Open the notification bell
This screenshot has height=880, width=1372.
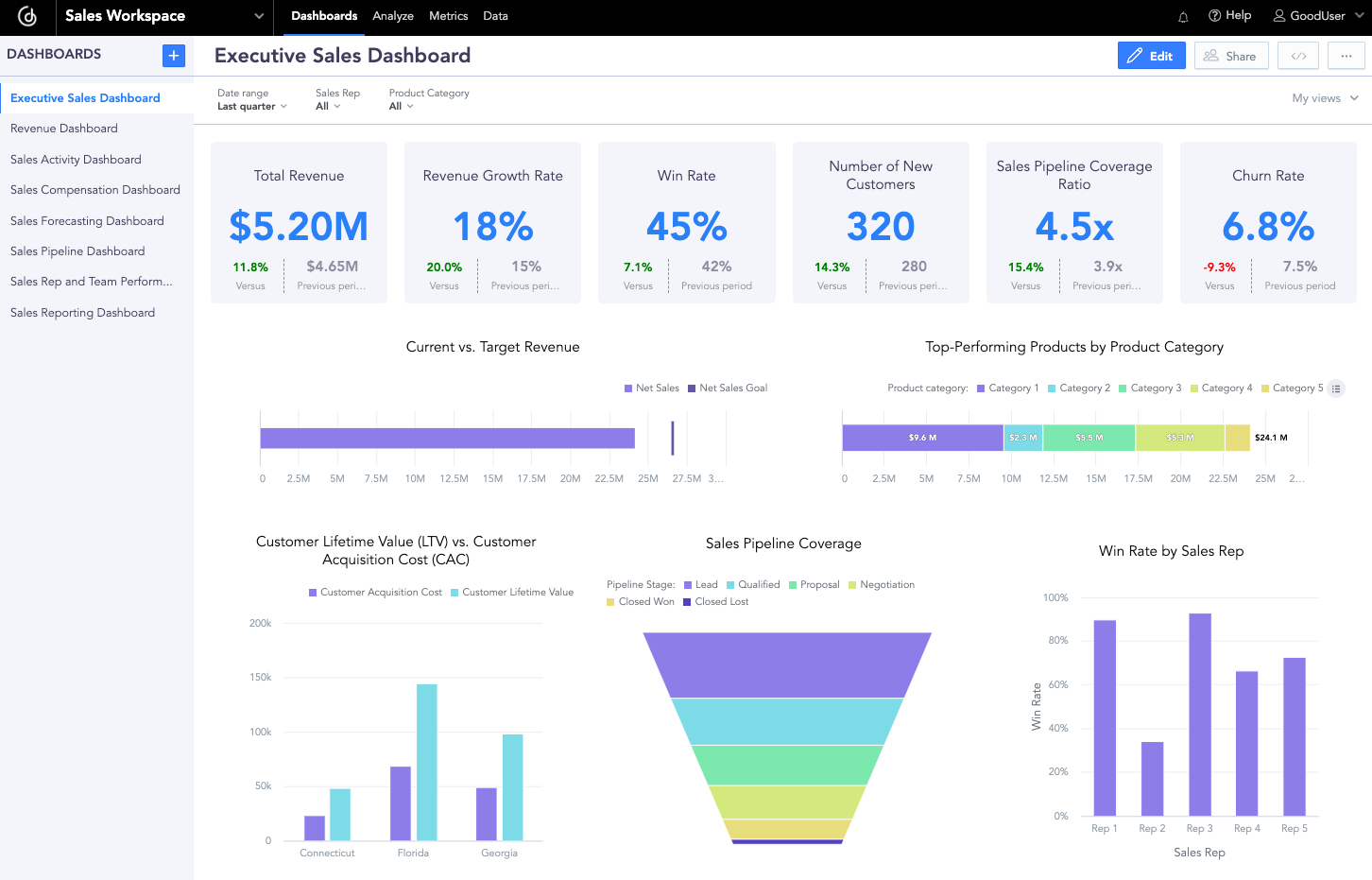click(1183, 16)
